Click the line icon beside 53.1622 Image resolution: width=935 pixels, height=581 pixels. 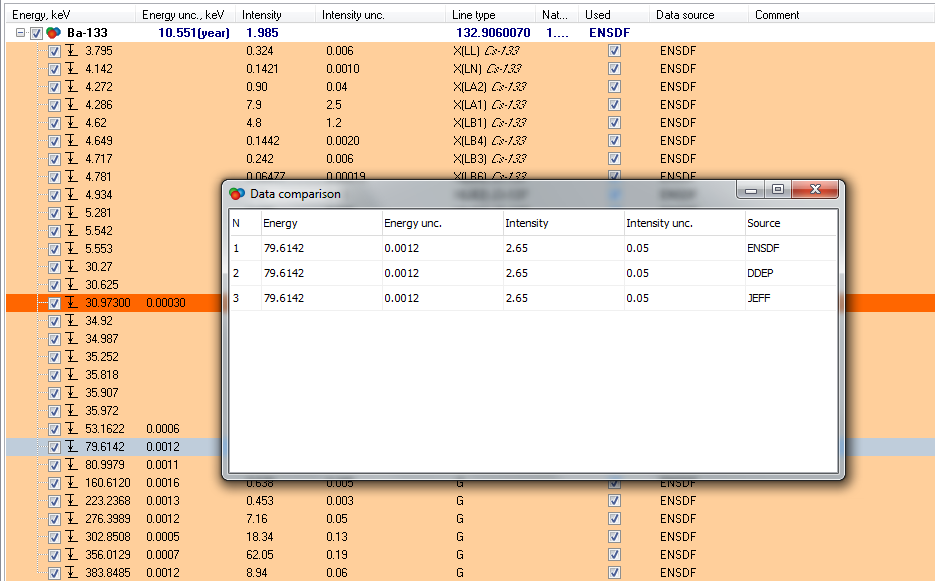[x=72, y=429]
